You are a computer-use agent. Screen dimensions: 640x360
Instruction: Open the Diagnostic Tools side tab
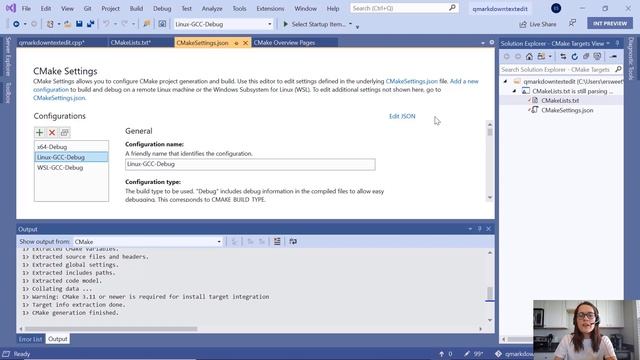click(631, 58)
